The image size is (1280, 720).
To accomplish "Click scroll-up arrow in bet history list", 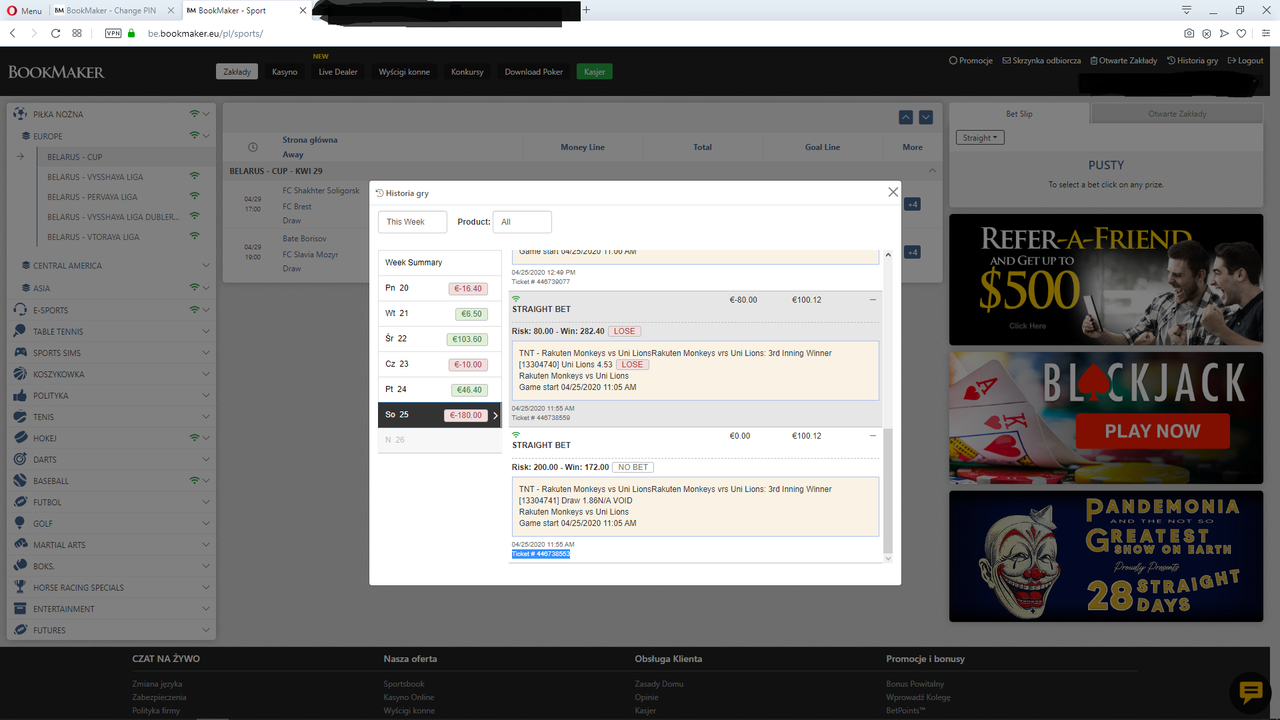I will [888, 256].
